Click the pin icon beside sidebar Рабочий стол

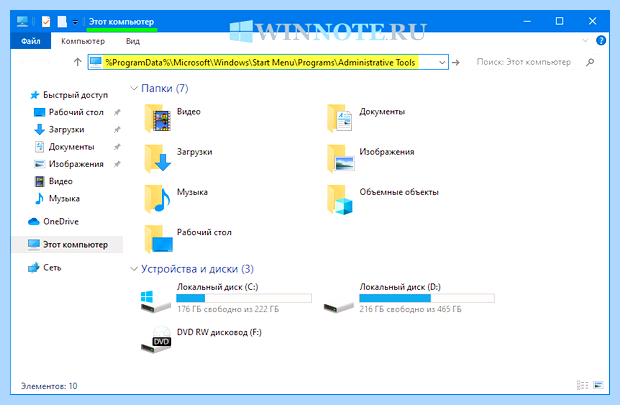point(117,112)
